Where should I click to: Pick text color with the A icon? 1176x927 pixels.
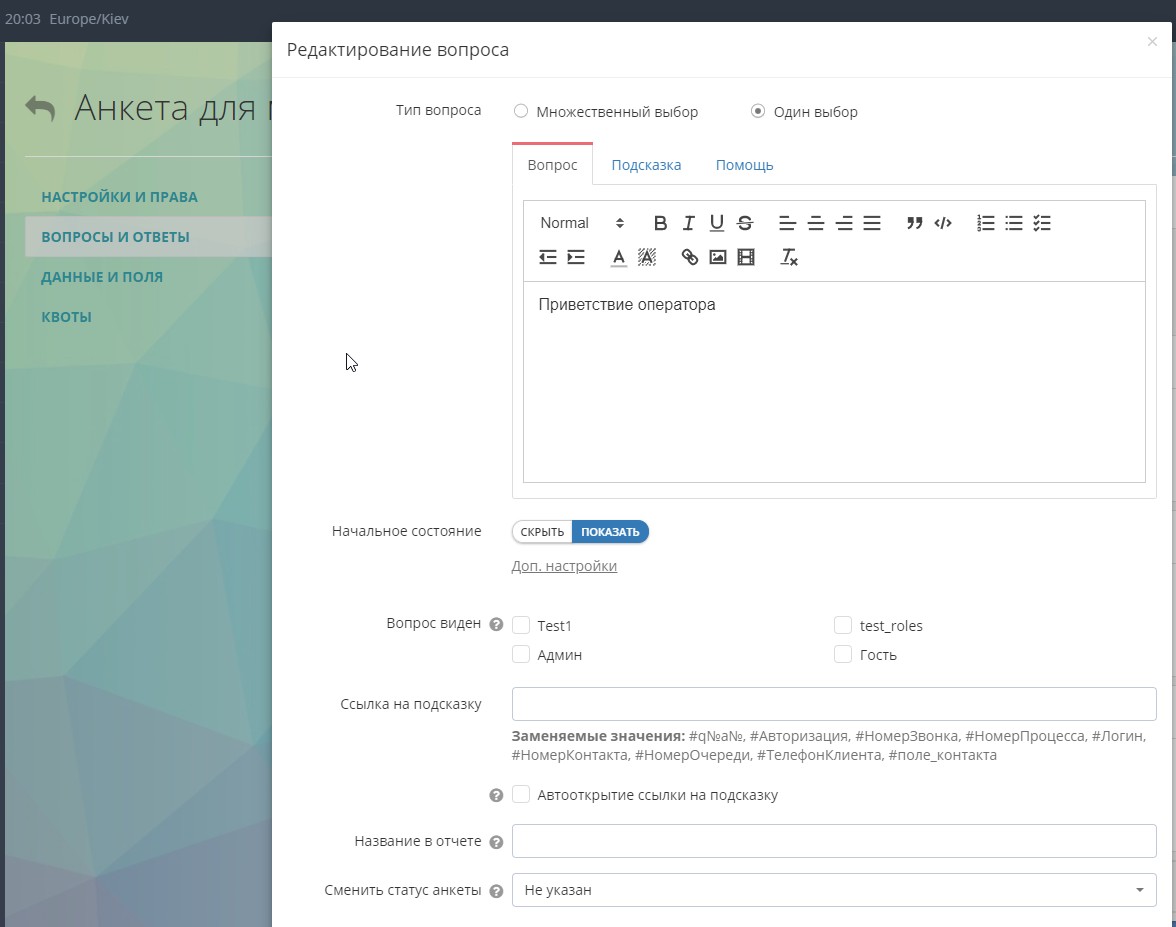[619, 257]
